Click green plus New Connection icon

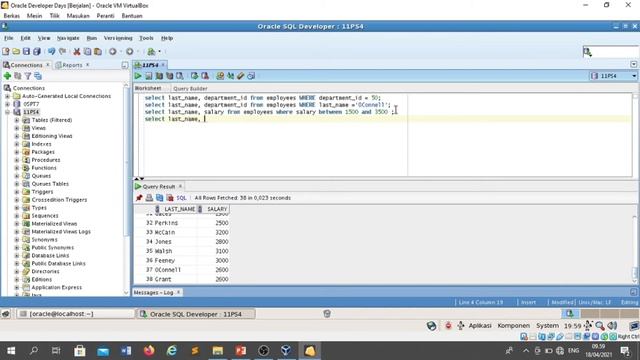[x=7, y=76]
